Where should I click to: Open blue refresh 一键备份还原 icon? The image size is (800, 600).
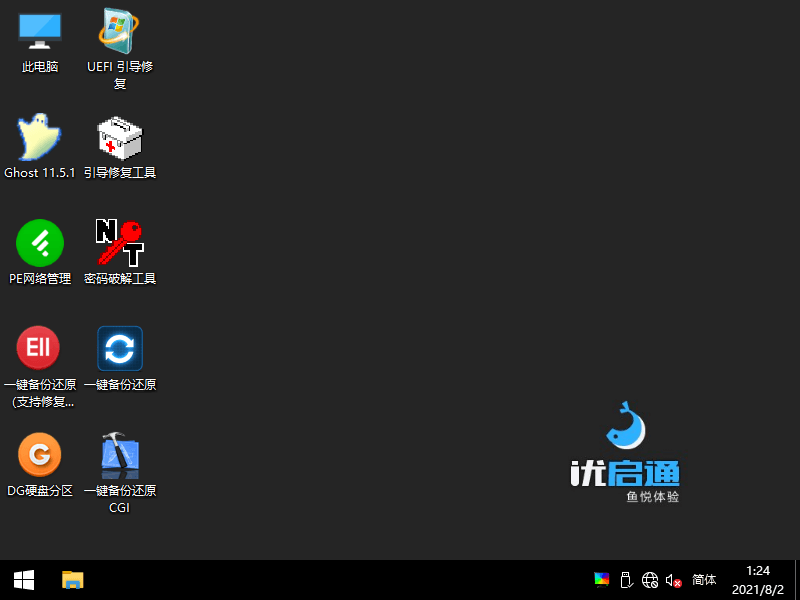[x=120, y=348]
